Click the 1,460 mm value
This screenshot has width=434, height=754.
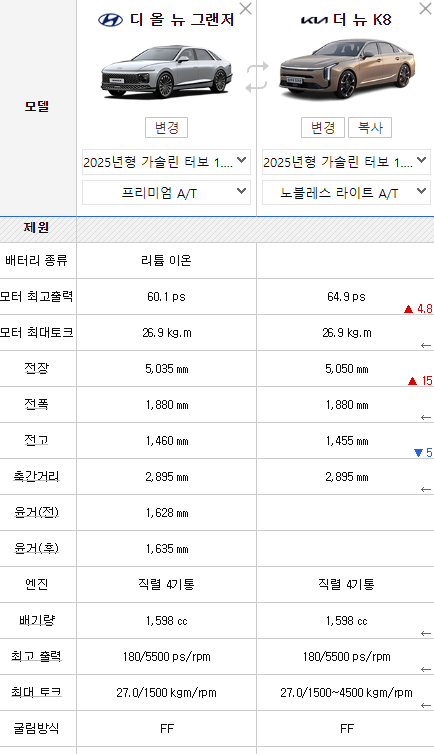point(167,441)
